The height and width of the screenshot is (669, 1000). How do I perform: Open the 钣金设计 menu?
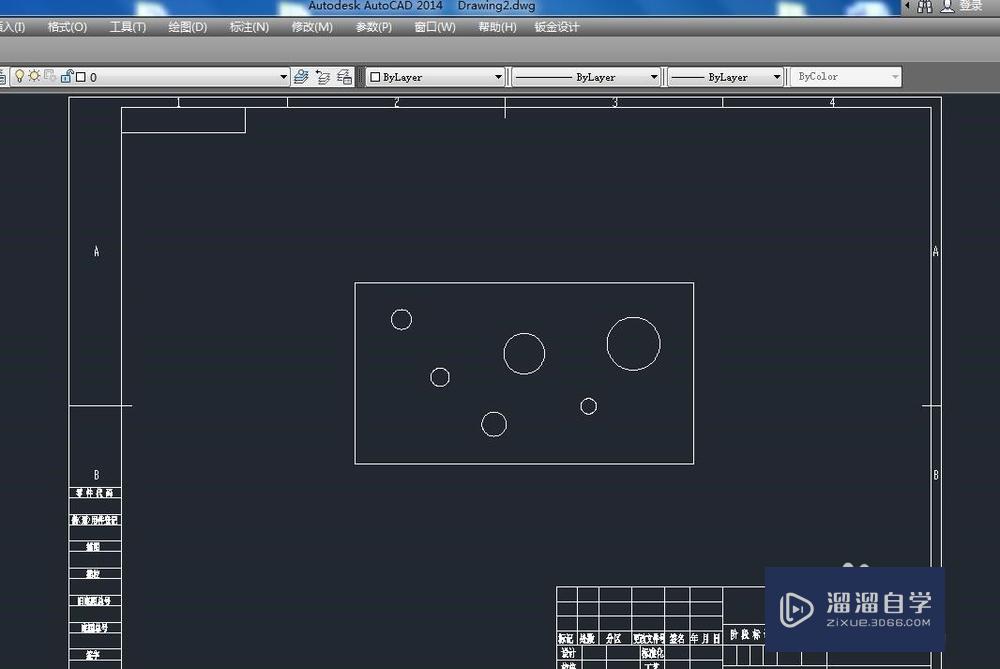tap(557, 27)
